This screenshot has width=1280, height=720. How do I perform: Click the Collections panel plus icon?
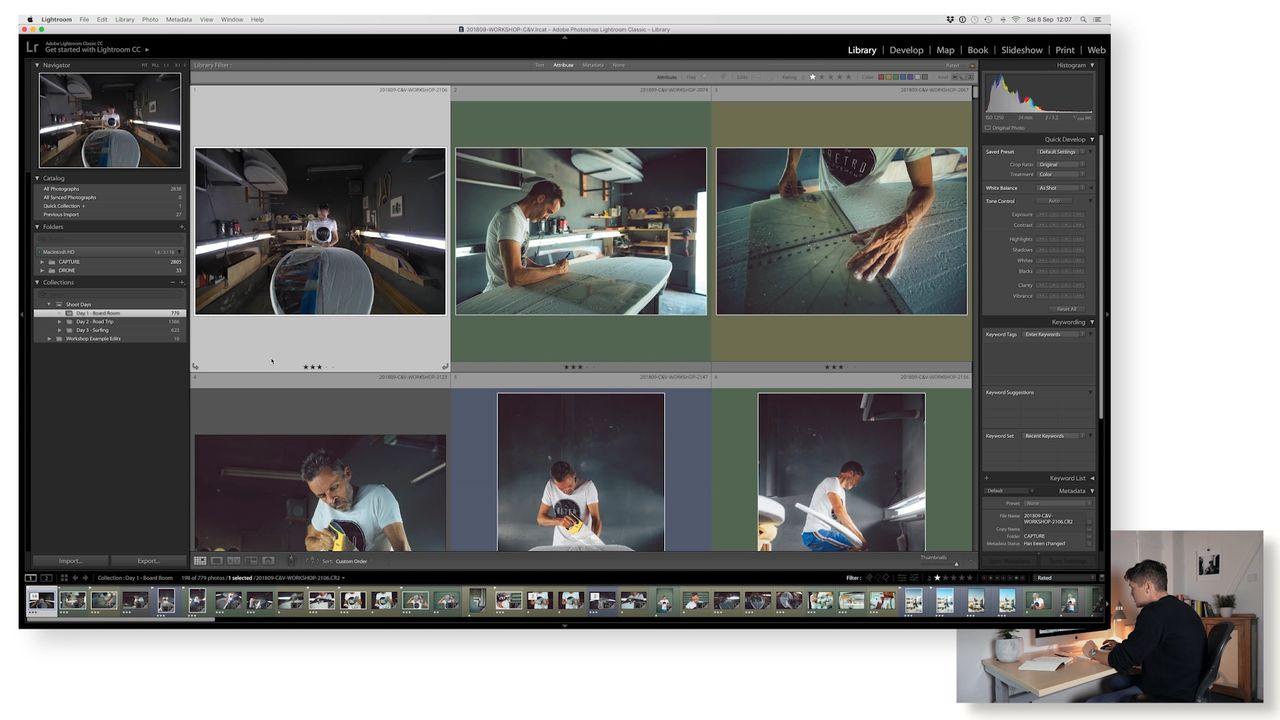point(181,283)
